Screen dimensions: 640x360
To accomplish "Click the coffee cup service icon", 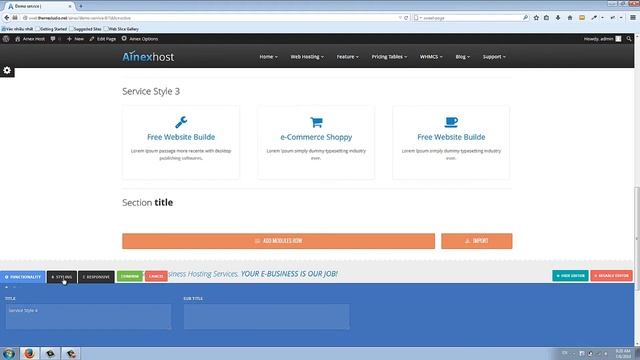I will (x=451, y=122).
